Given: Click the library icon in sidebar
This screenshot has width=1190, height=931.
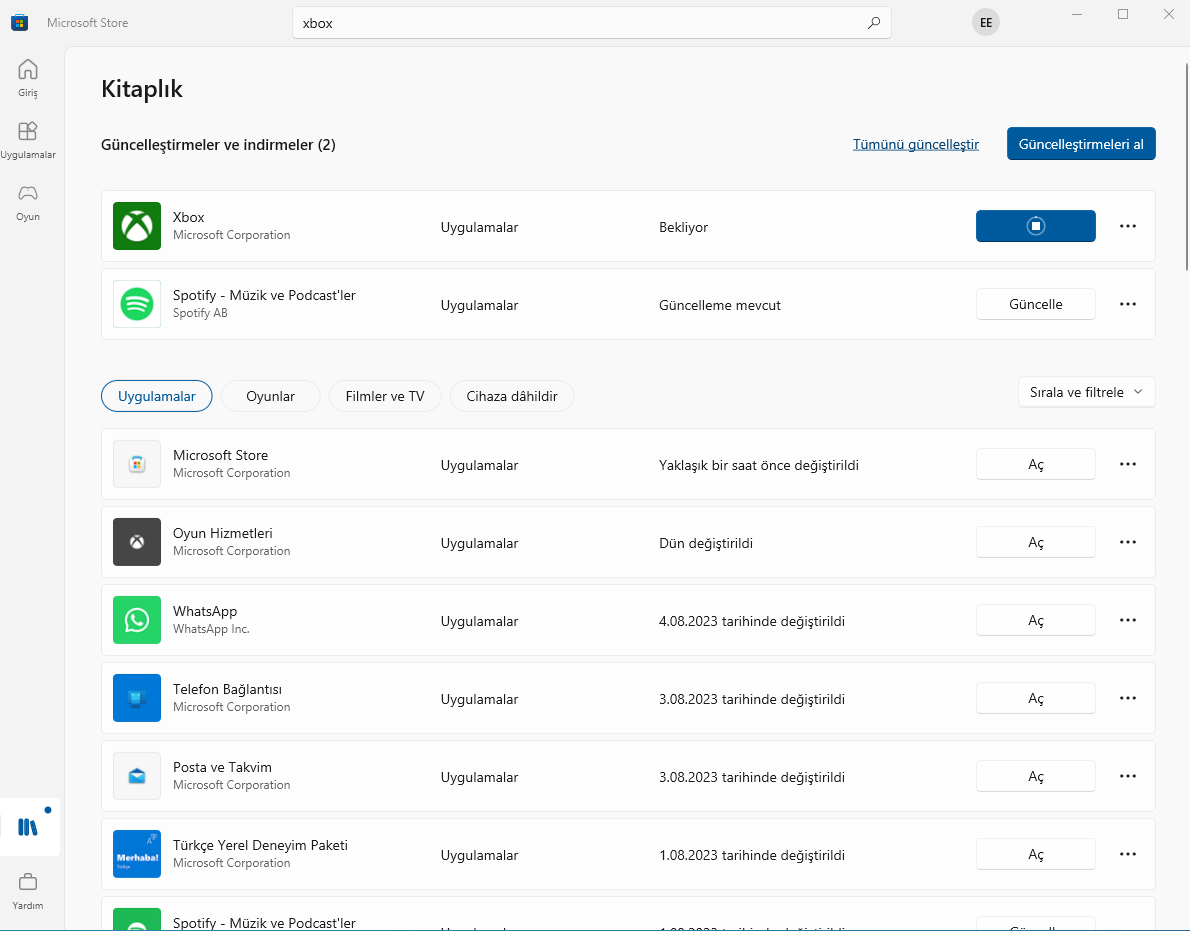Looking at the screenshot, I should (28, 827).
